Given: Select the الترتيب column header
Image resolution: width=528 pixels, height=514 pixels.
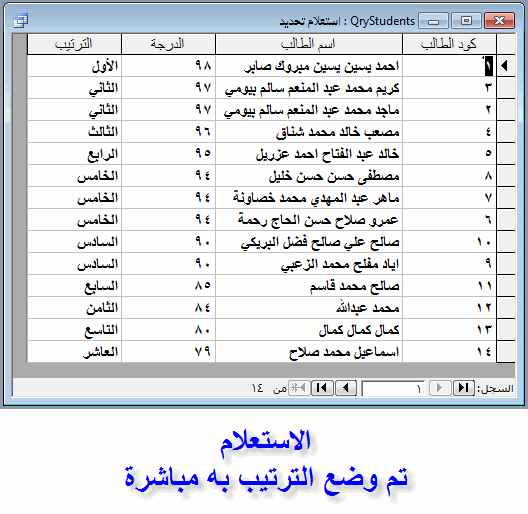Looking at the screenshot, I should coord(74,44).
